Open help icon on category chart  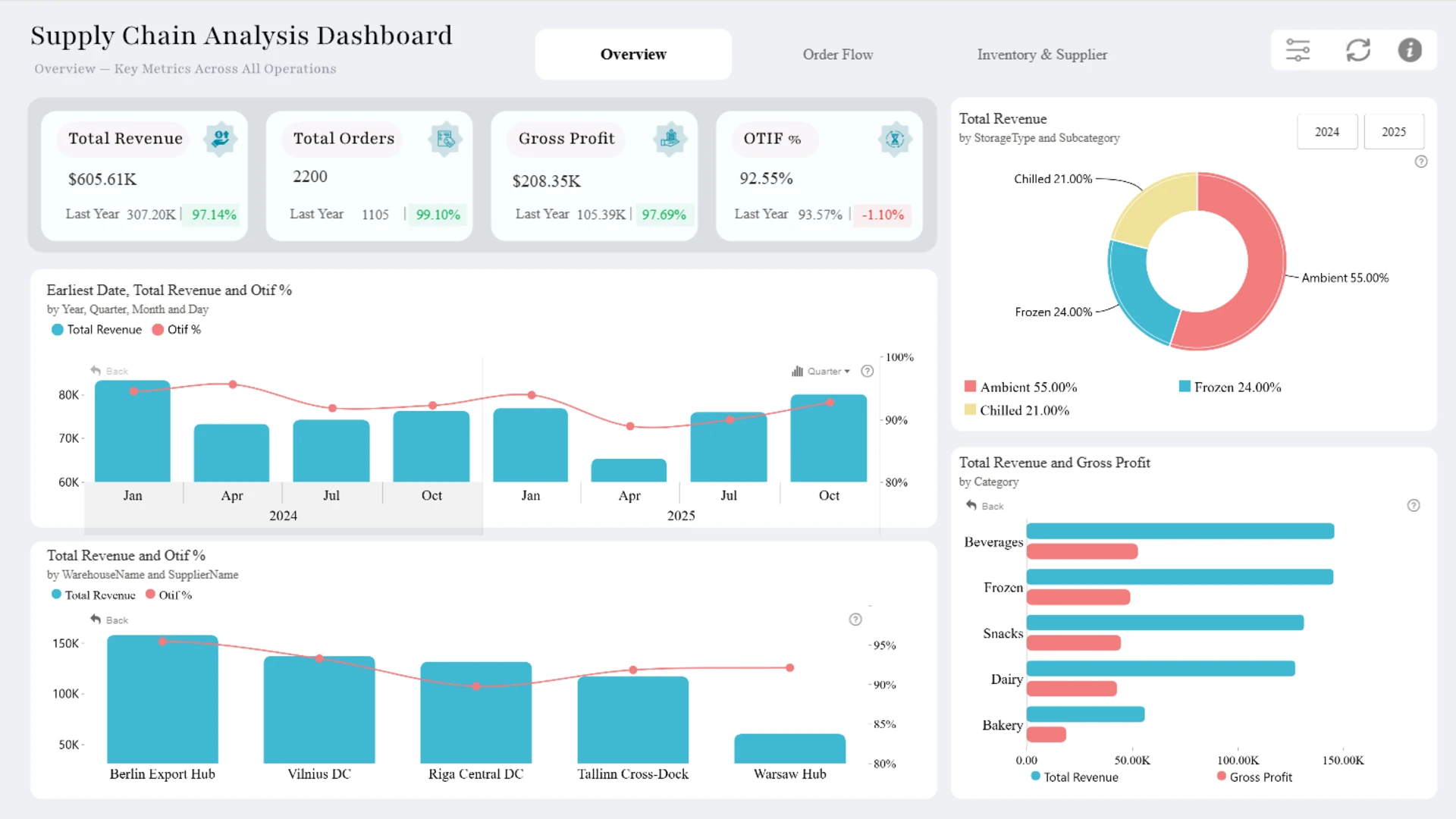pyautogui.click(x=1414, y=506)
